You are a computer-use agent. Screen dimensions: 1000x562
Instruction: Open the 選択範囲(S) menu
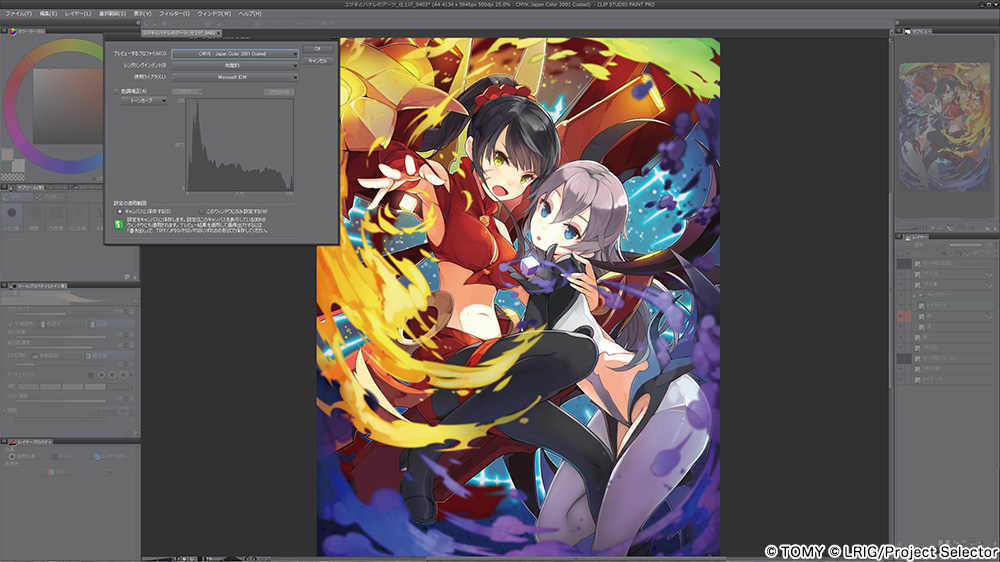point(112,13)
